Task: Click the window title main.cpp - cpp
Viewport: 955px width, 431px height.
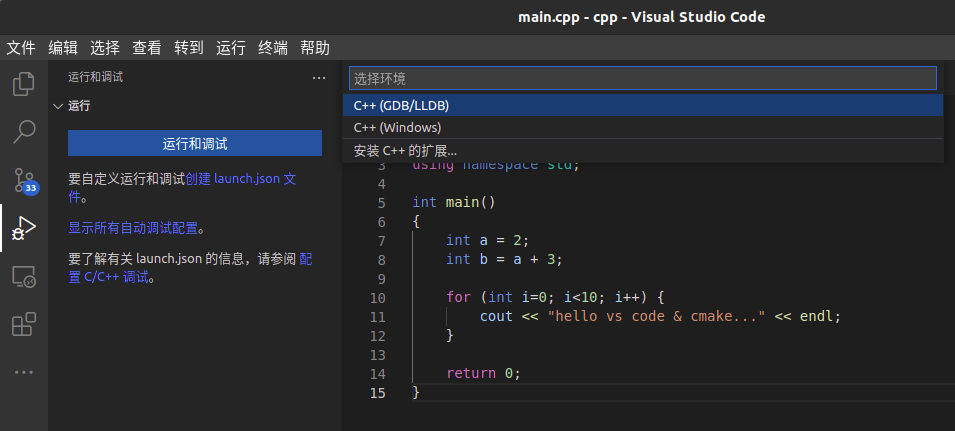Action: point(641,17)
